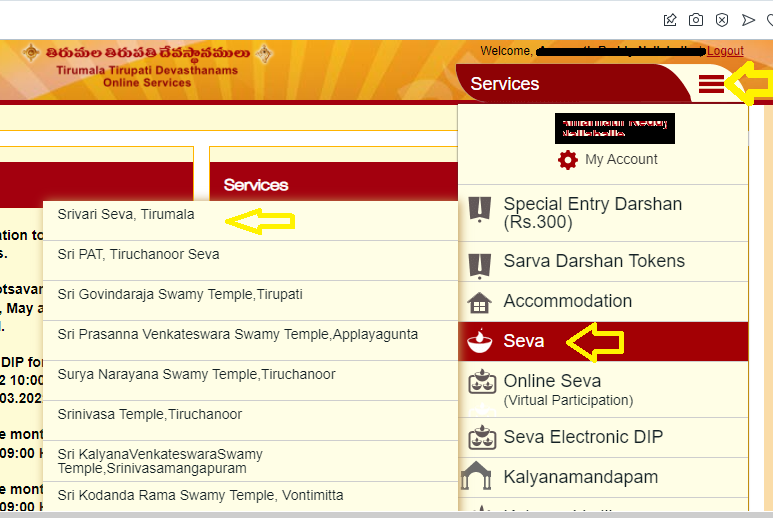Image resolution: width=773 pixels, height=518 pixels.
Task: Choose Sri PAT, Tiruchanoor Seva
Action: tap(250, 261)
